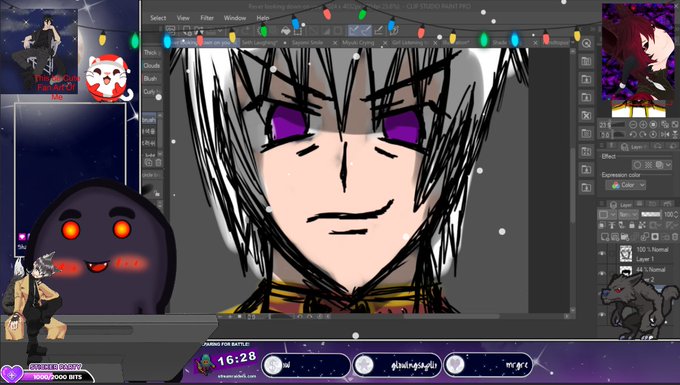Open the View menu

click(183, 18)
